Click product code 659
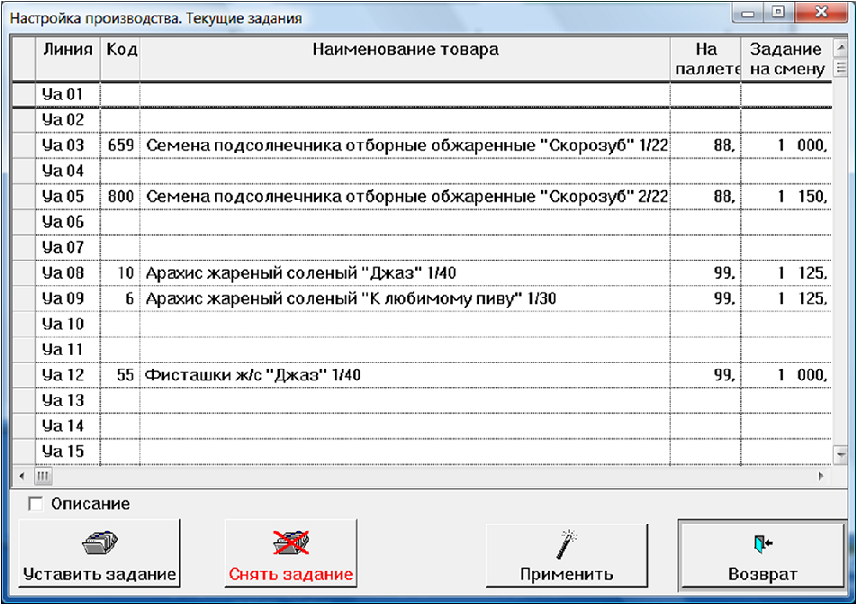The width and height of the screenshot is (857, 605). [x=121, y=145]
